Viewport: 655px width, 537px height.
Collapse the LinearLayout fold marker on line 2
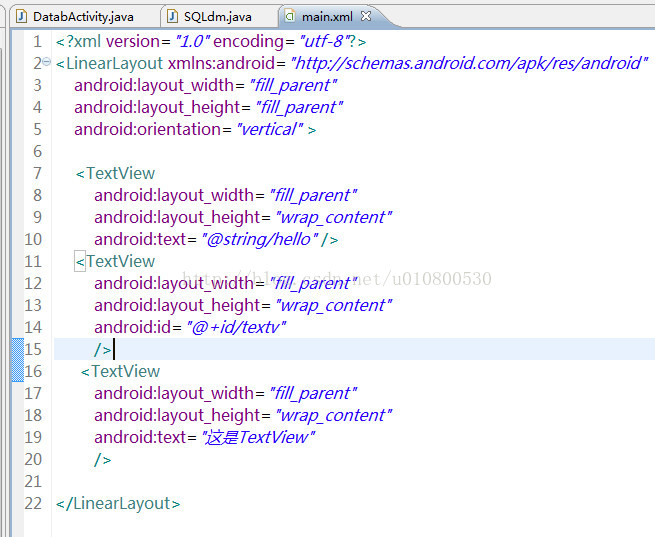(46, 62)
